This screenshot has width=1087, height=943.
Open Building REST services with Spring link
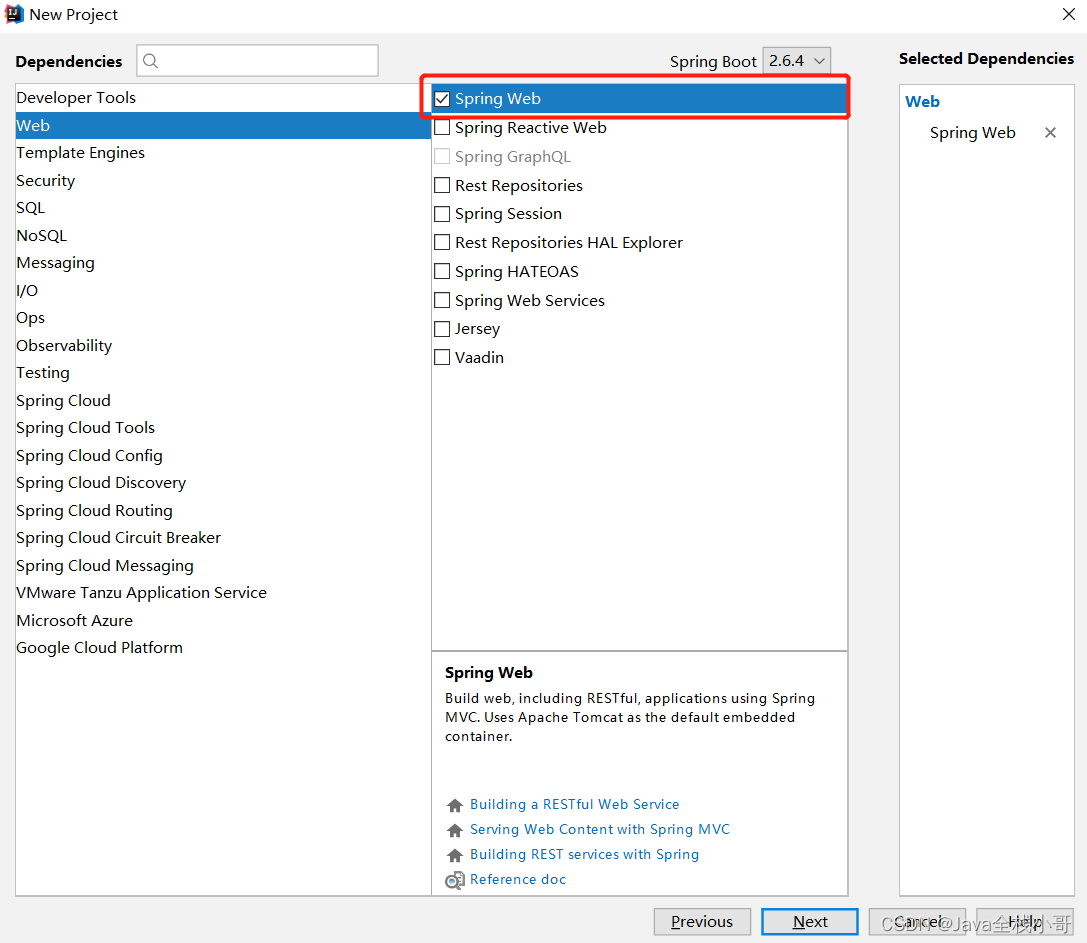pos(584,854)
